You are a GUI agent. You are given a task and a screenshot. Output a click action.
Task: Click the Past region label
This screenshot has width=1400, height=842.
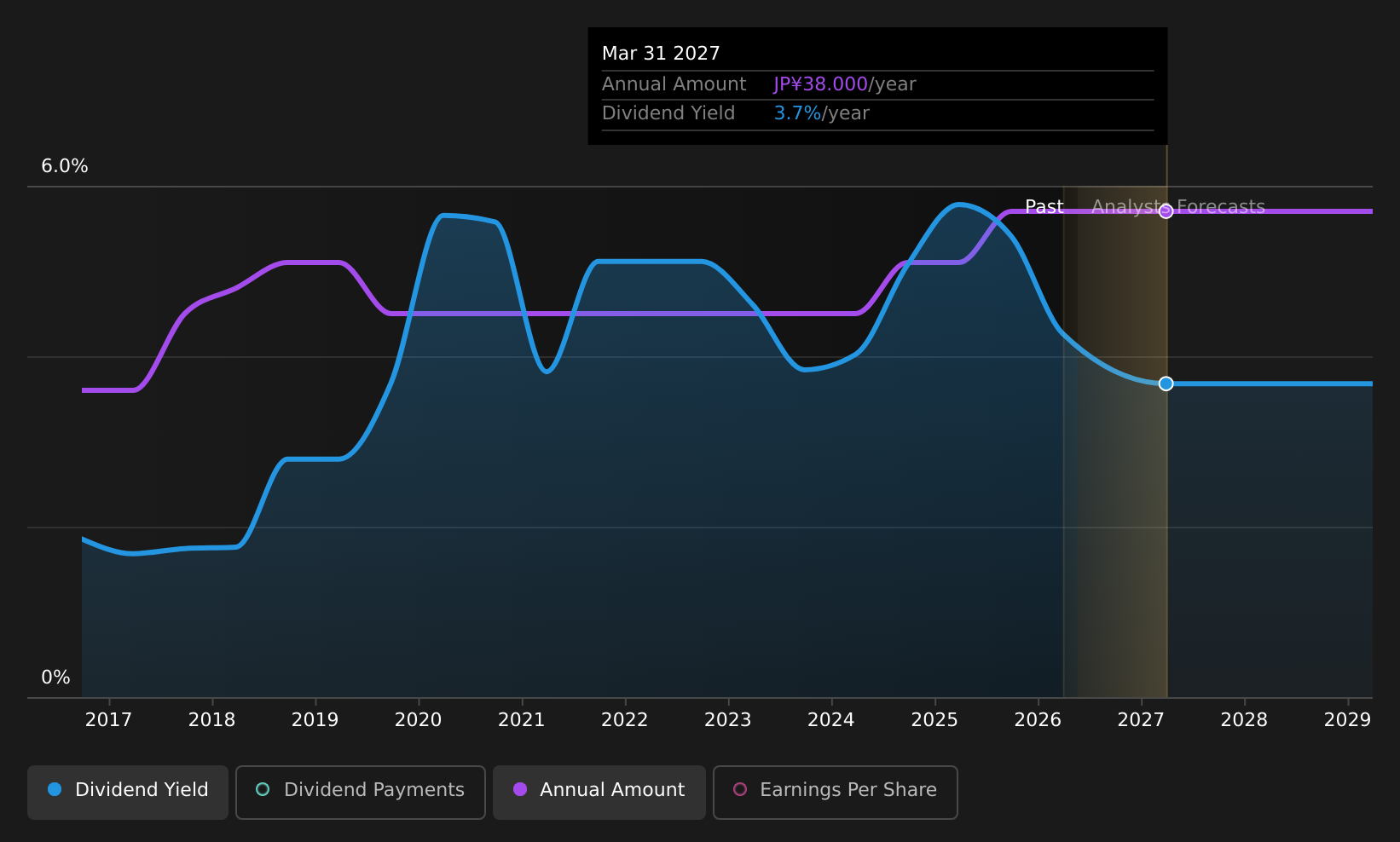coord(1044,207)
